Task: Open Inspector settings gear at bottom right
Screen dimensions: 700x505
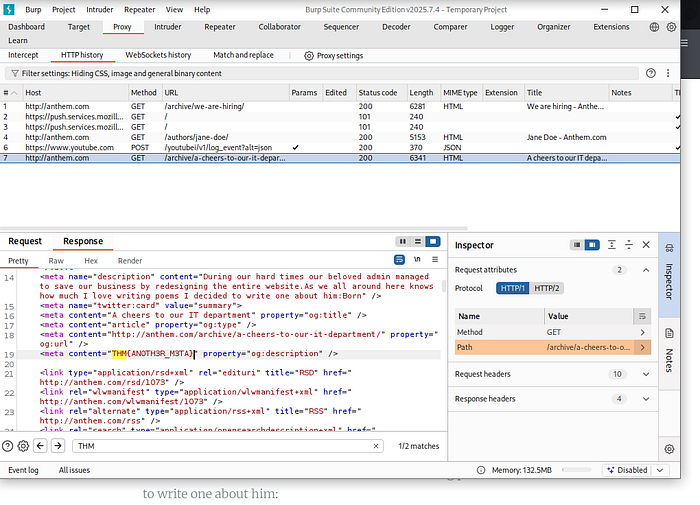Action: pos(669,449)
